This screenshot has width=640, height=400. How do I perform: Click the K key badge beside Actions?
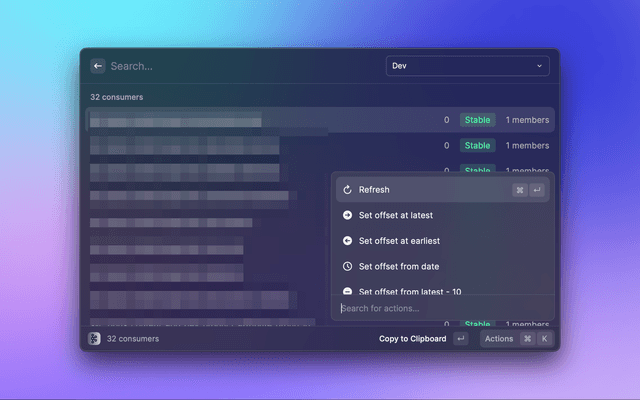point(544,339)
